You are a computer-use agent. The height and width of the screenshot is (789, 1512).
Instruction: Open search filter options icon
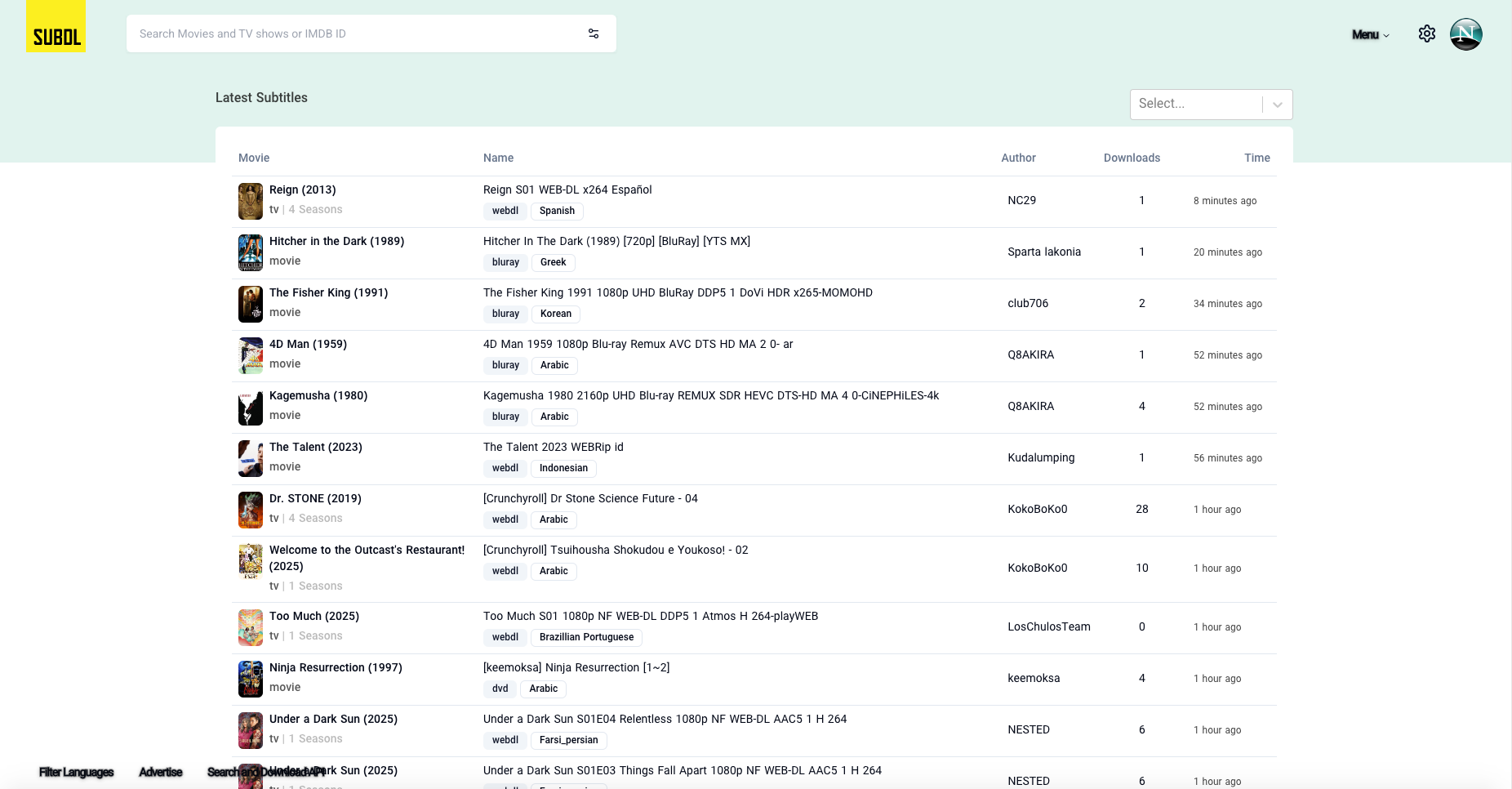[594, 33]
